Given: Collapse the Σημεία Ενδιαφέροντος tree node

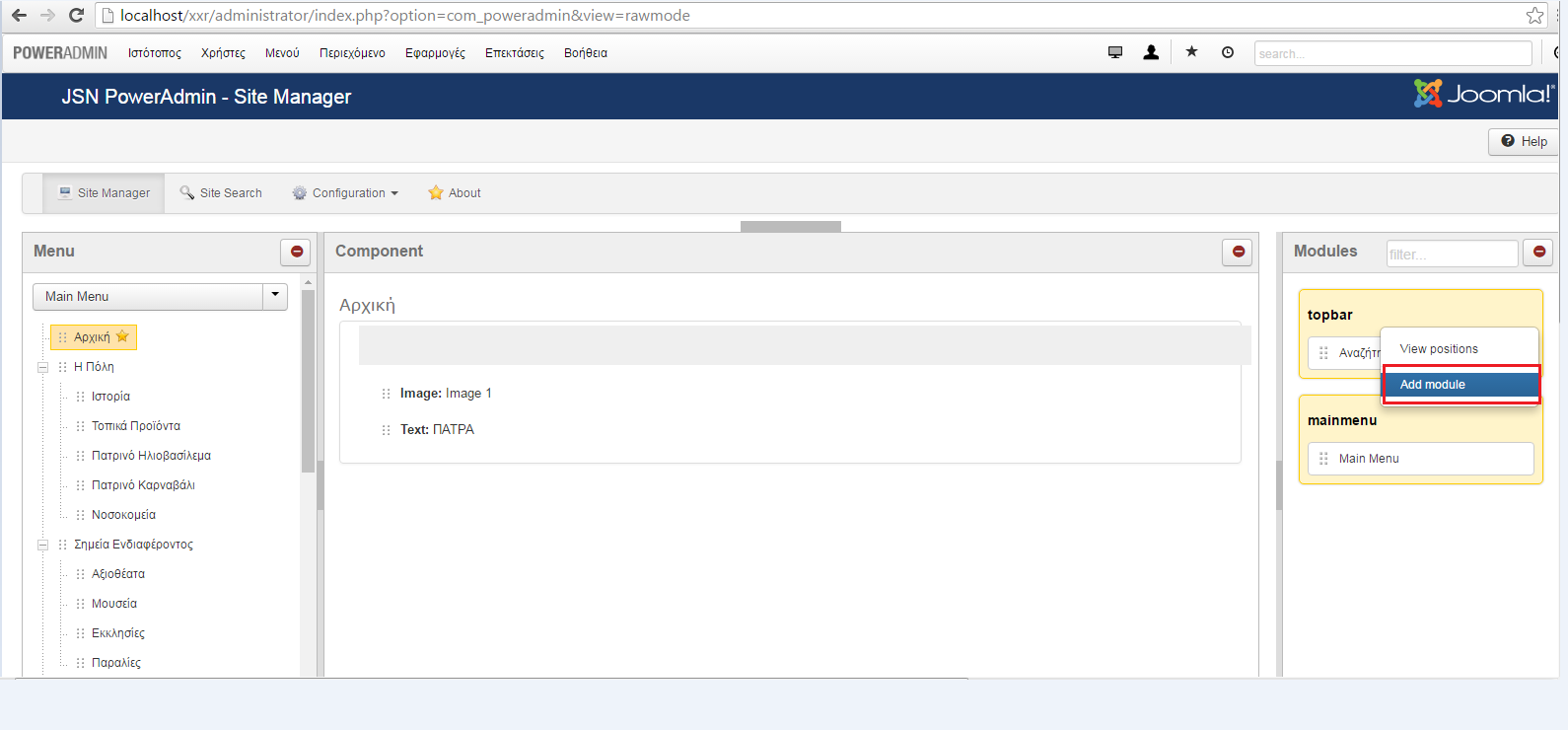Looking at the screenshot, I should (x=42, y=545).
